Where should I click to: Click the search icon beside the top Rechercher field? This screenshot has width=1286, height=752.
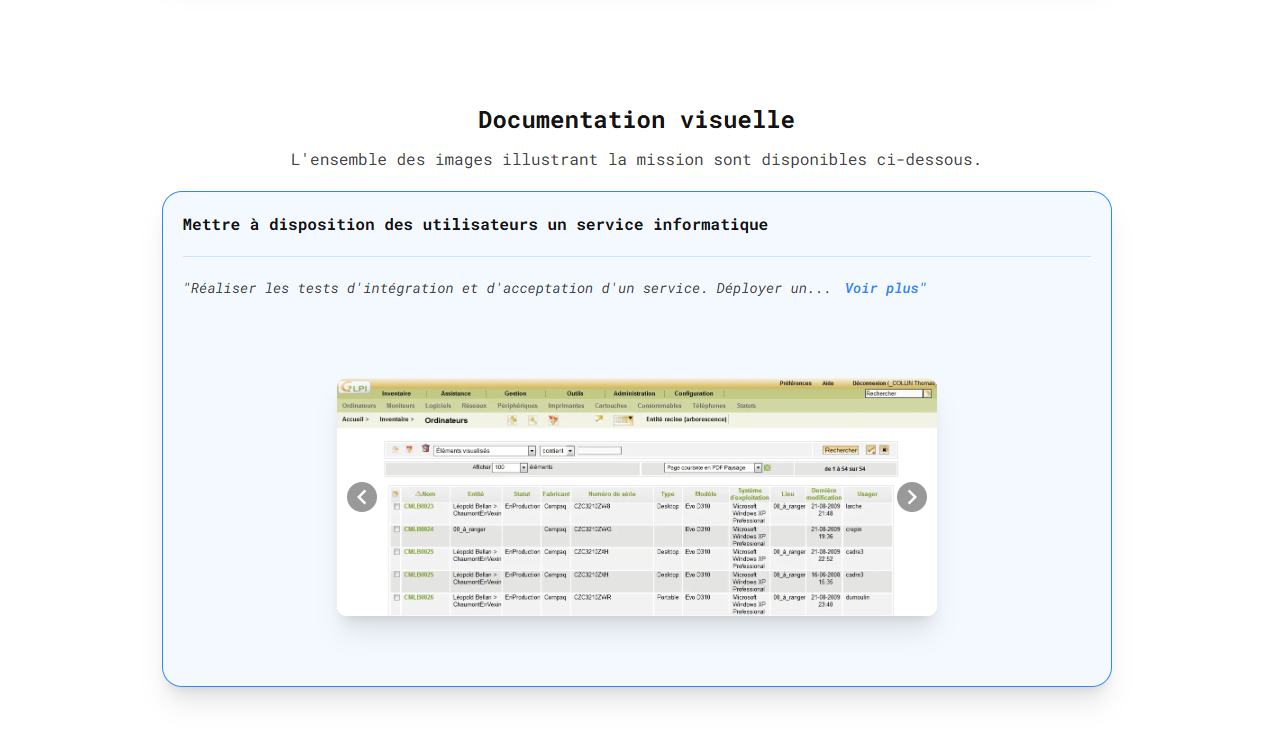[928, 394]
